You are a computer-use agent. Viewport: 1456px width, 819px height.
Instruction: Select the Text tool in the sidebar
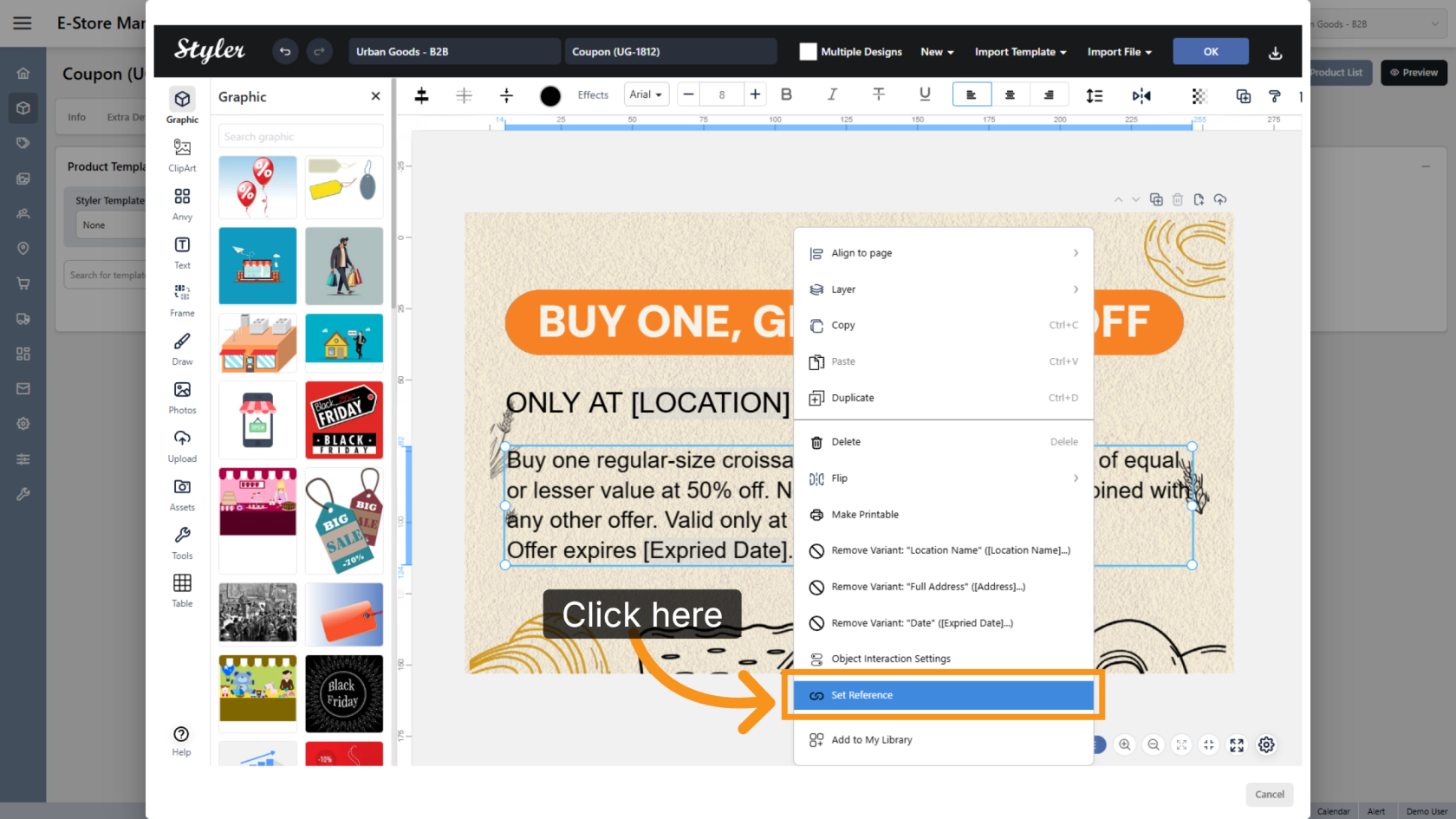182,251
